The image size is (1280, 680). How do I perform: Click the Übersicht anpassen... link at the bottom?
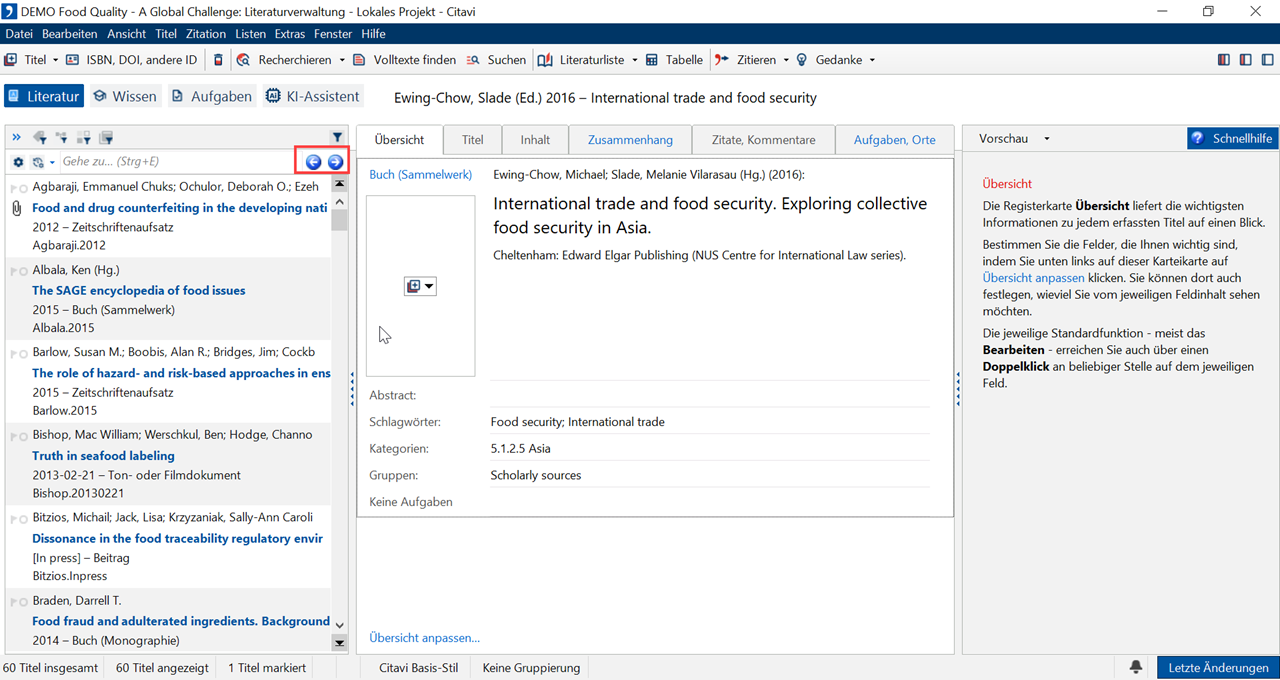pyautogui.click(x=424, y=638)
